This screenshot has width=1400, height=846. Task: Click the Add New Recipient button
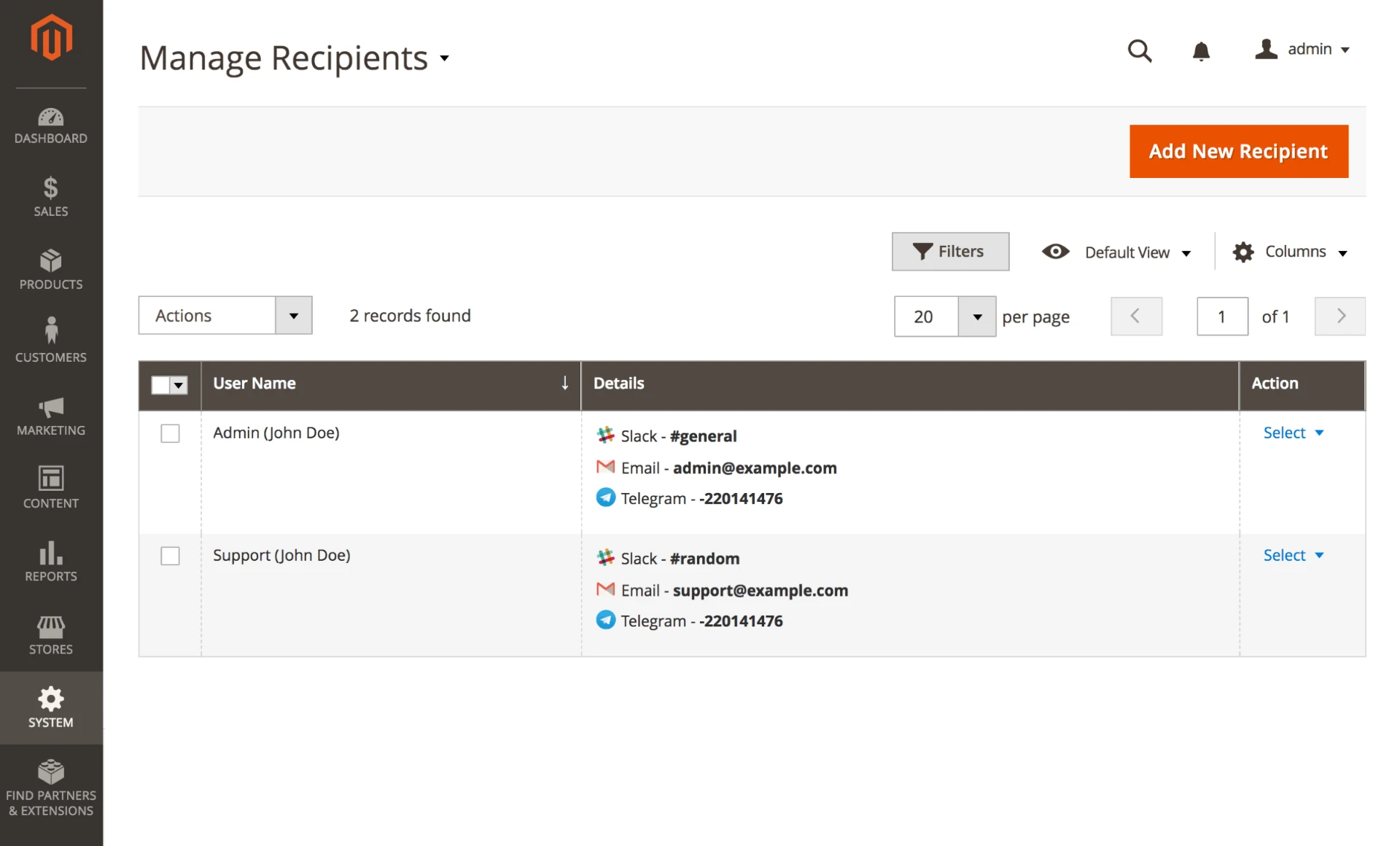tap(1238, 151)
